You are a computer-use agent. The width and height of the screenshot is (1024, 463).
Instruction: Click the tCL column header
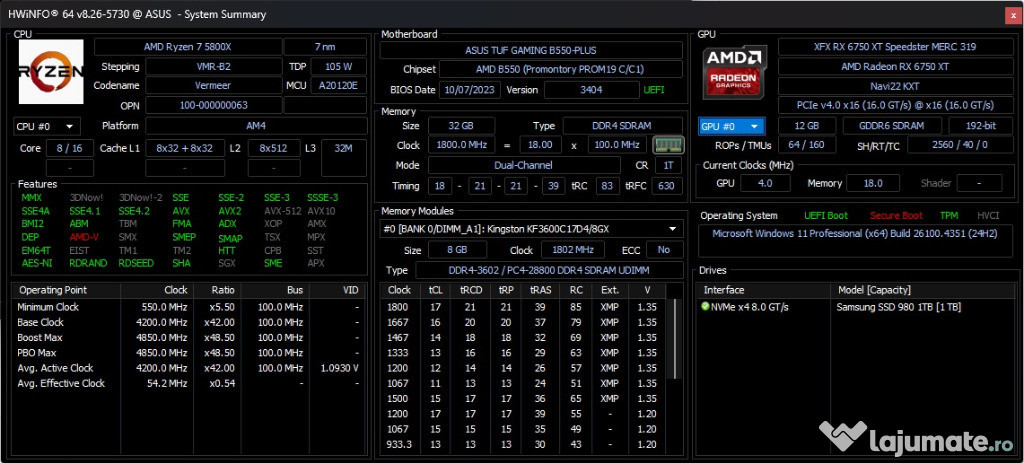click(435, 290)
